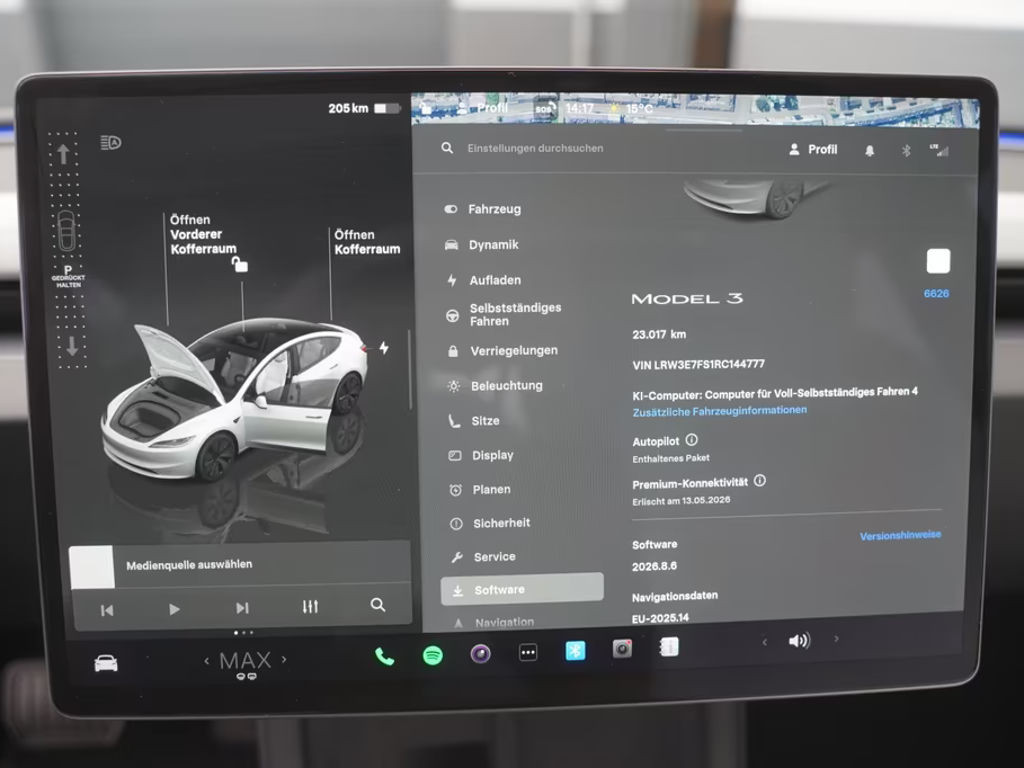Image resolution: width=1024 pixels, height=768 pixels.
Task: Open the Versionshinweise release notes link
Action: tap(901, 536)
